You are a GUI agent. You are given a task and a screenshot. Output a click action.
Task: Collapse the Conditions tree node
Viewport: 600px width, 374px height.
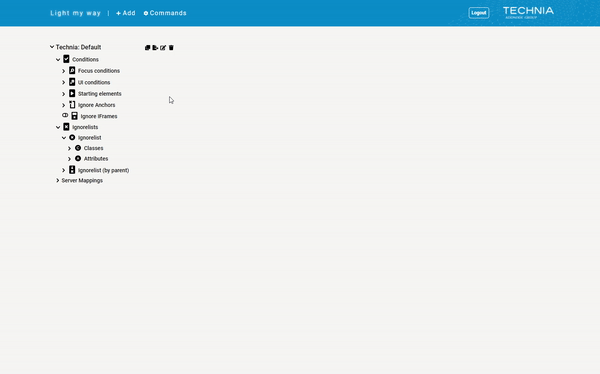58,59
